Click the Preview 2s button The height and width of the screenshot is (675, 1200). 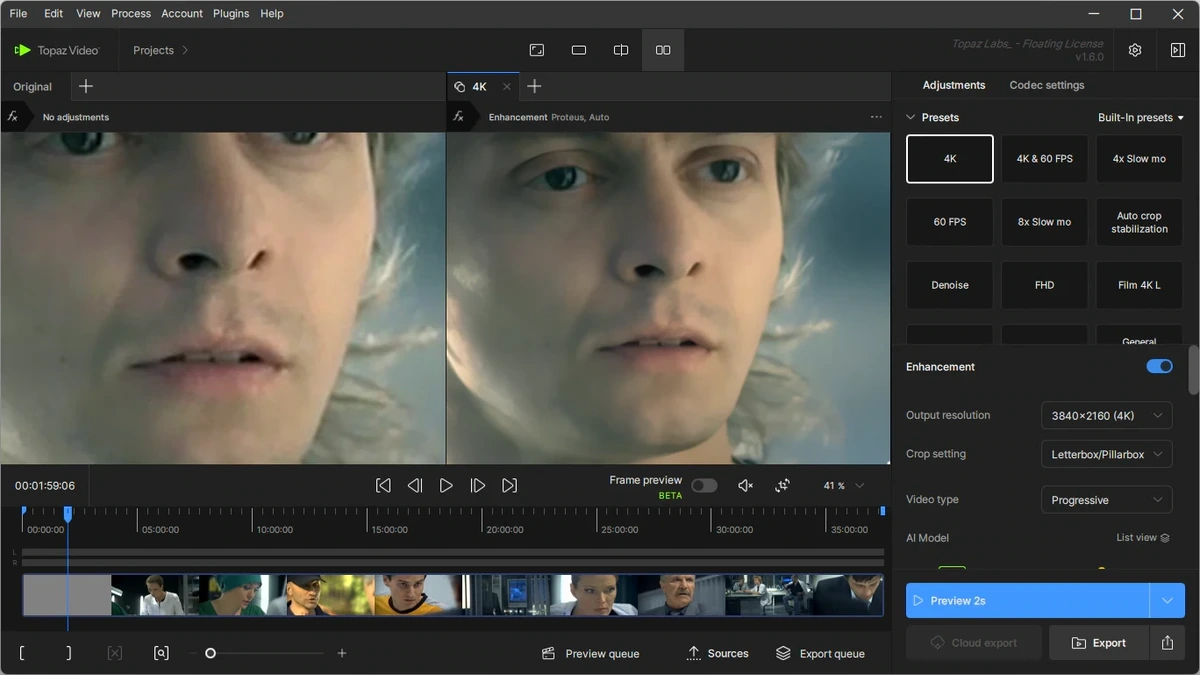click(1028, 601)
